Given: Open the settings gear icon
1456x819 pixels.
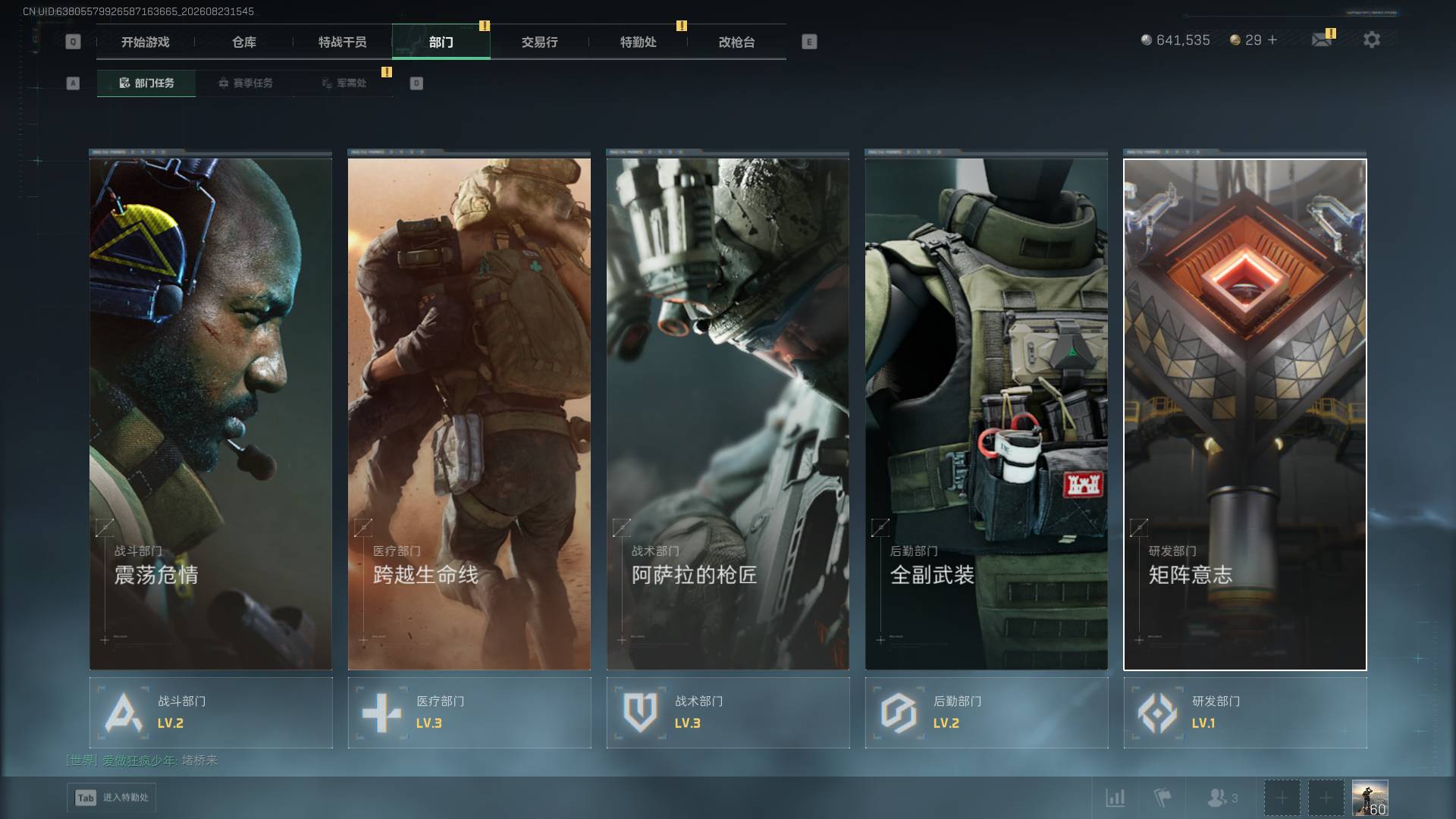Looking at the screenshot, I should [x=1372, y=39].
